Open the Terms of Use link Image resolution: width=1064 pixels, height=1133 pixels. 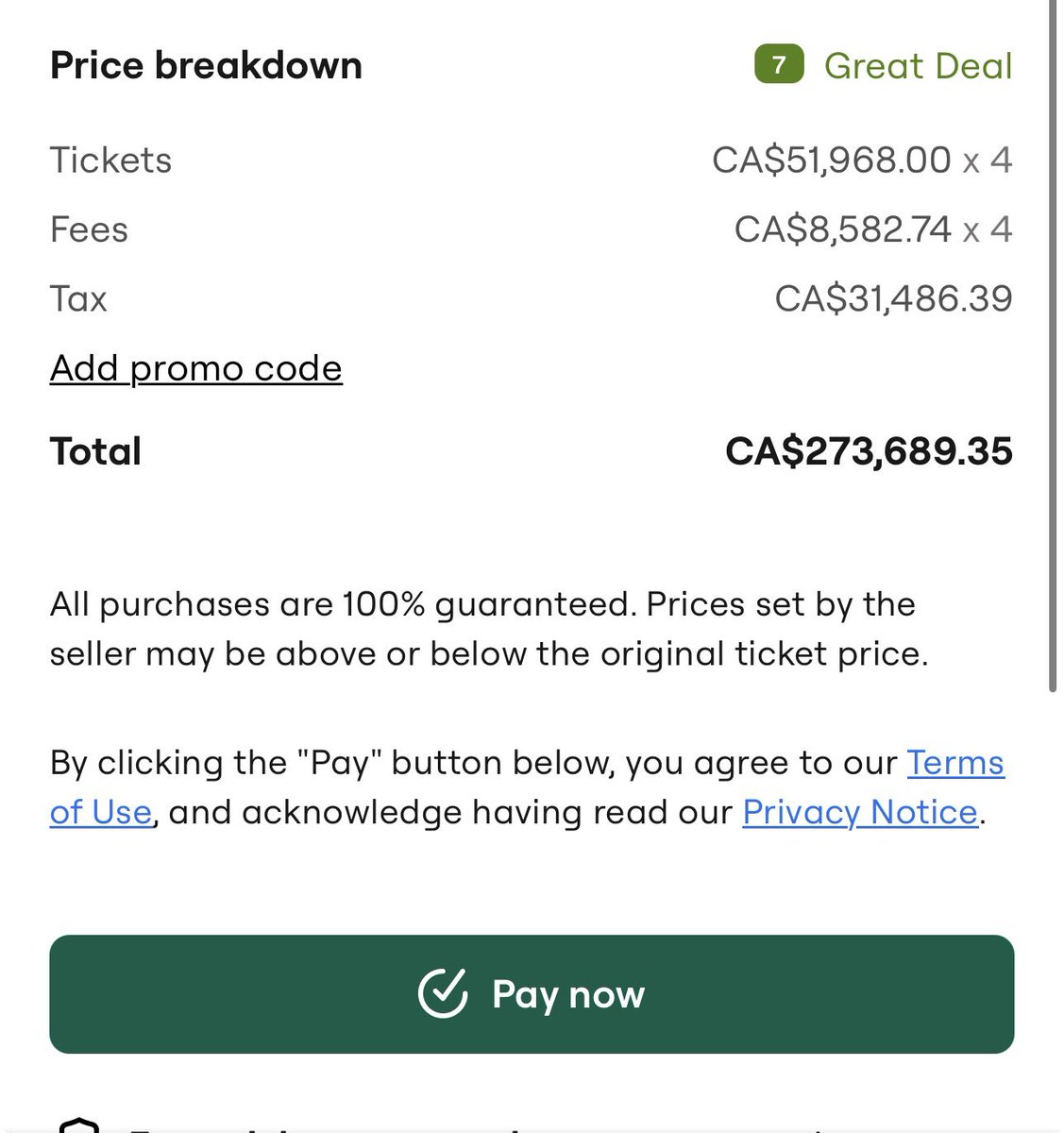954,763
